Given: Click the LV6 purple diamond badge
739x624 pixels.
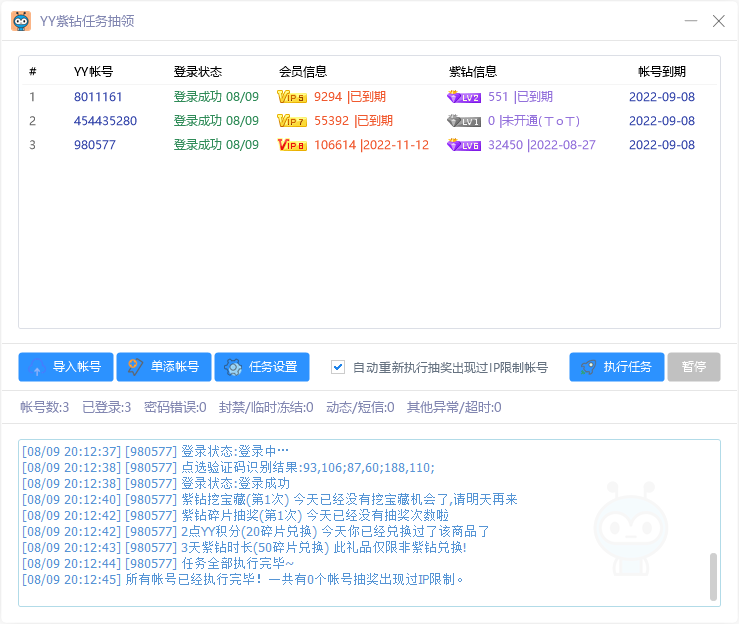Looking at the screenshot, I should [x=464, y=145].
